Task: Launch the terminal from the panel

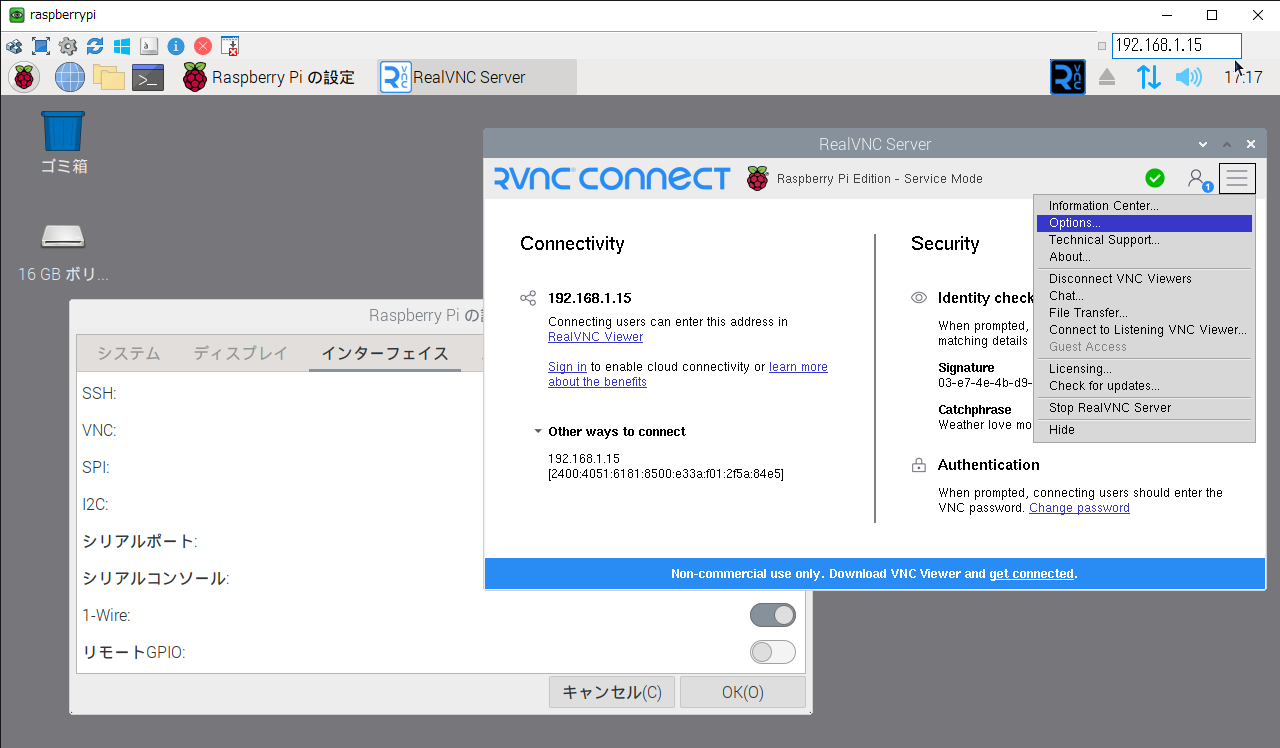Action: (148, 77)
